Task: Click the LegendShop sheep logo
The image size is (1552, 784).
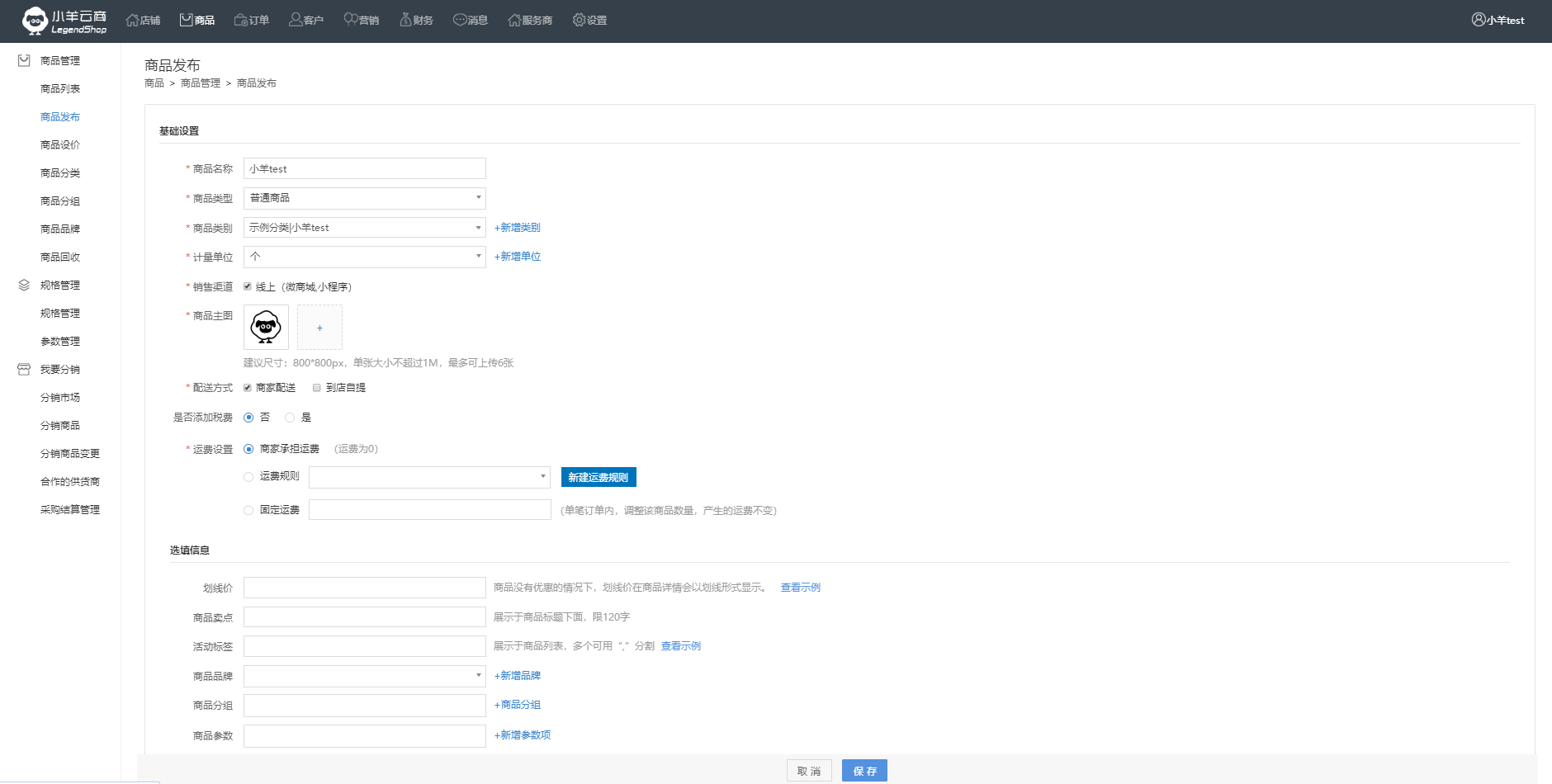Action: coord(35,21)
